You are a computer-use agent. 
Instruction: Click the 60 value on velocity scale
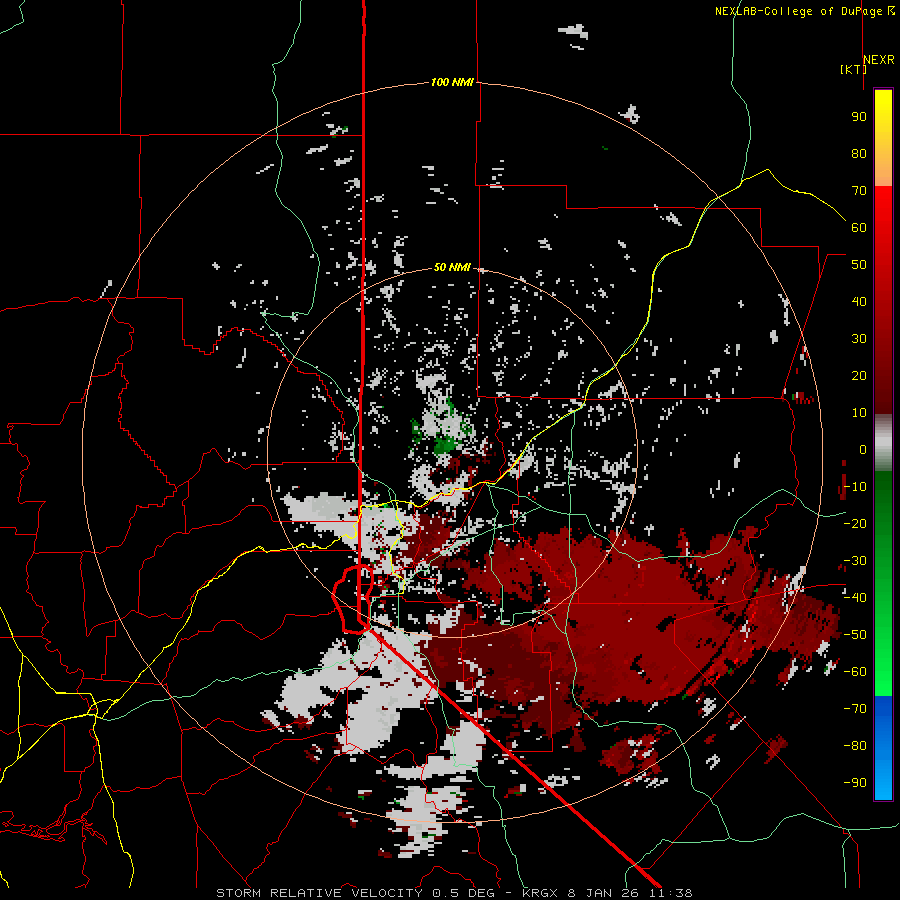[859, 228]
